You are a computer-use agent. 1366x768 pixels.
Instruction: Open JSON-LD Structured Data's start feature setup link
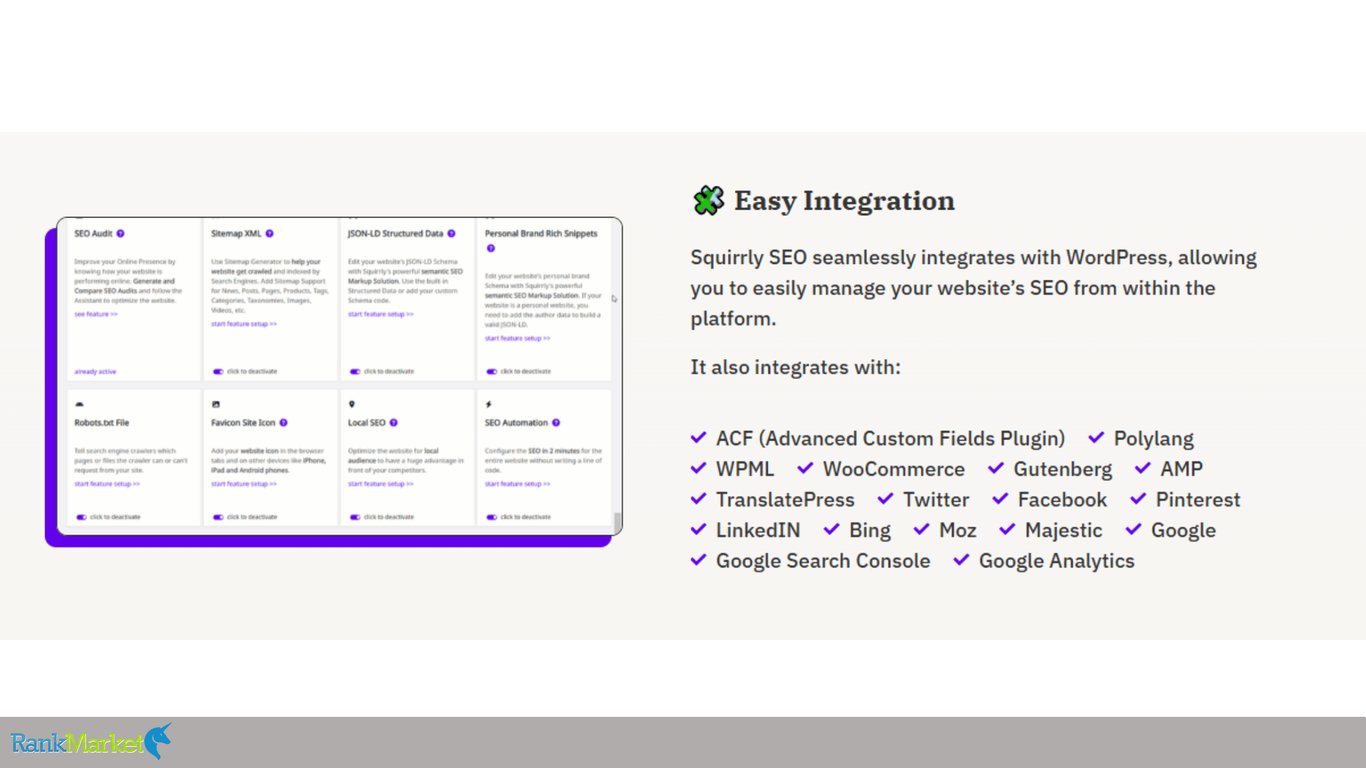pos(381,314)
